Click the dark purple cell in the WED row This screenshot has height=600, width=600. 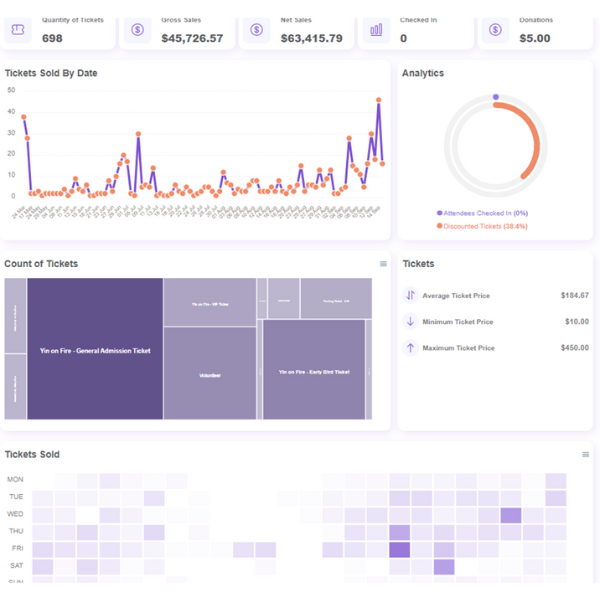point(511,515)
